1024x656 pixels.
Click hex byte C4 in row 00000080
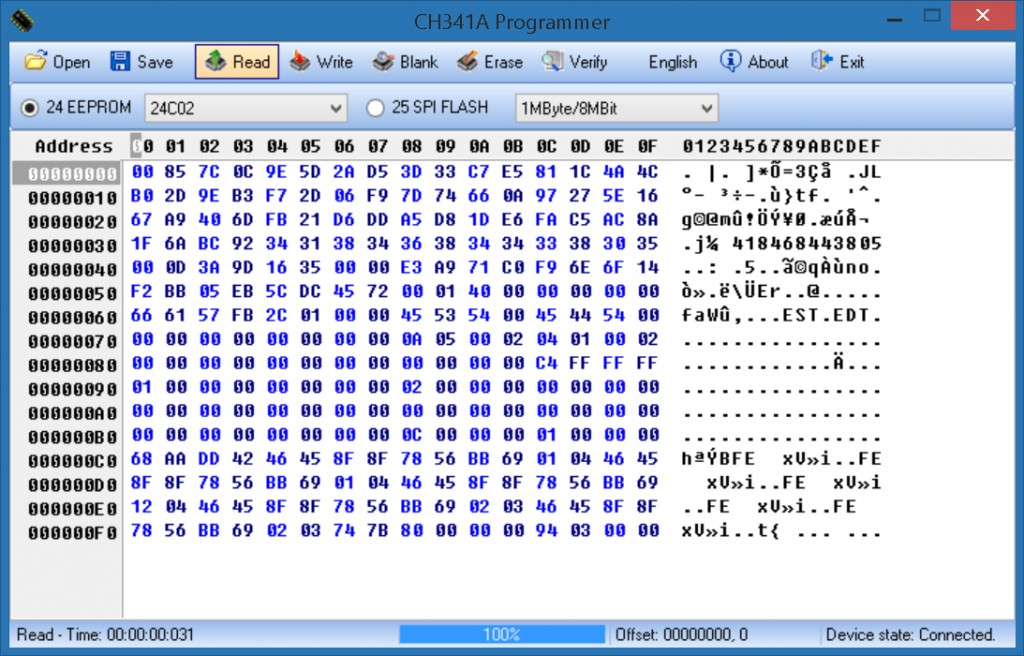(546, 363)
